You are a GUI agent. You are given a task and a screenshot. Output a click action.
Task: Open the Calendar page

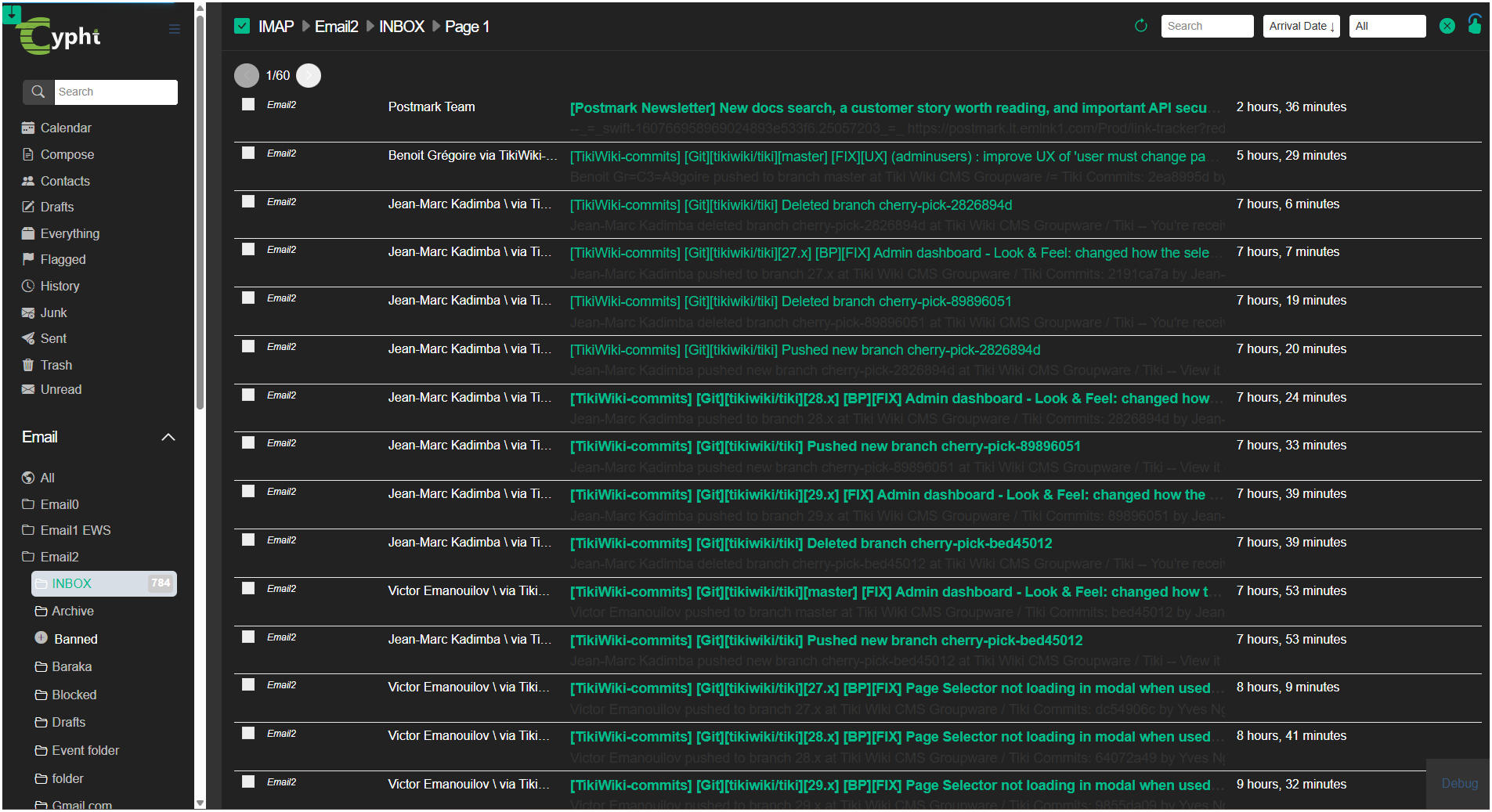click(x=66, y=128)
